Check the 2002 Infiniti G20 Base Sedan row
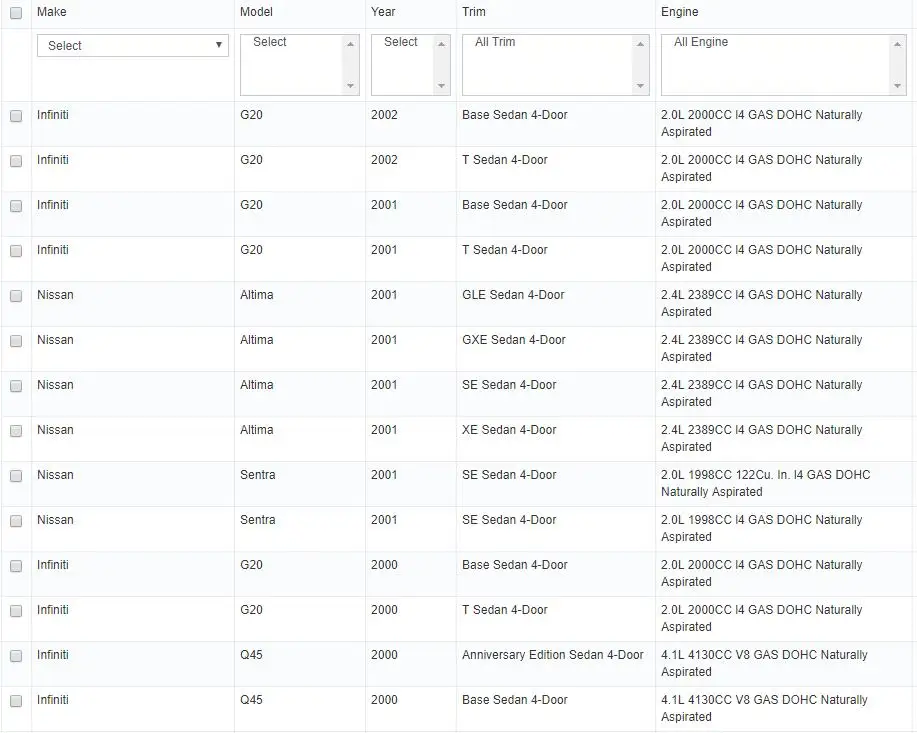 tap(16, 116)
